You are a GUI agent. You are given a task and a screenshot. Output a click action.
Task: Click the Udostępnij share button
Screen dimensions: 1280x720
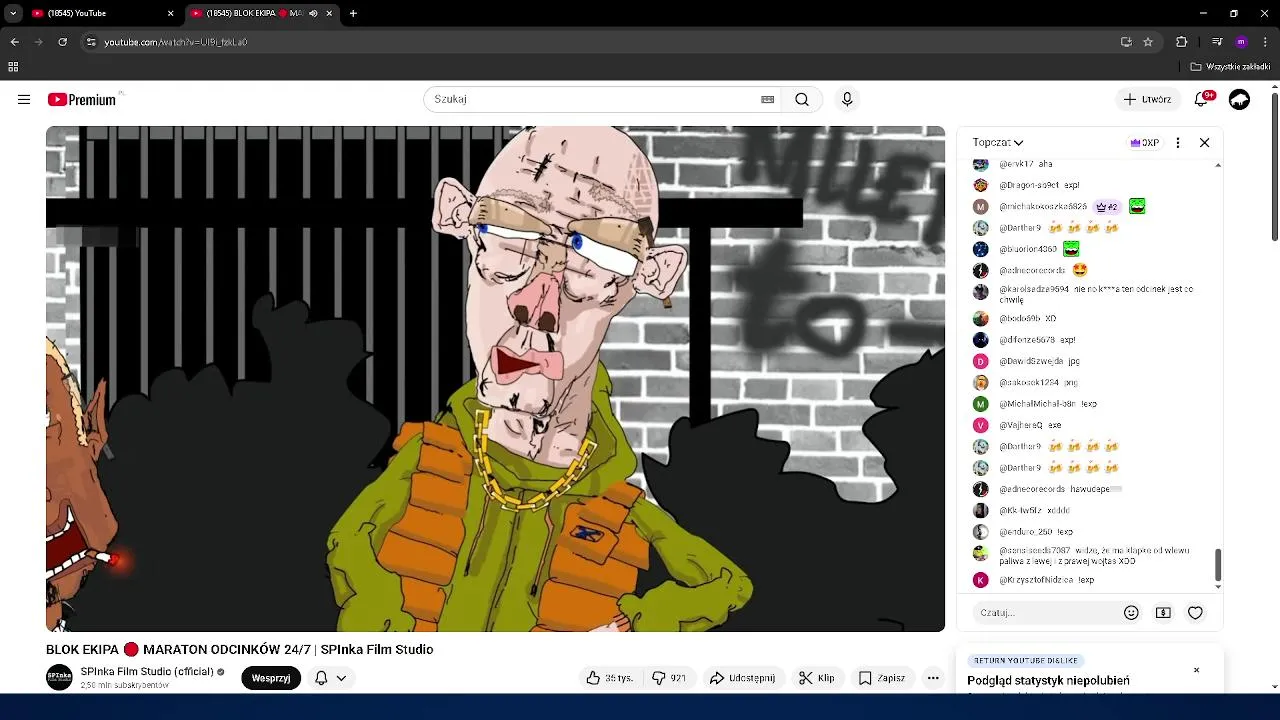(743, 678)
